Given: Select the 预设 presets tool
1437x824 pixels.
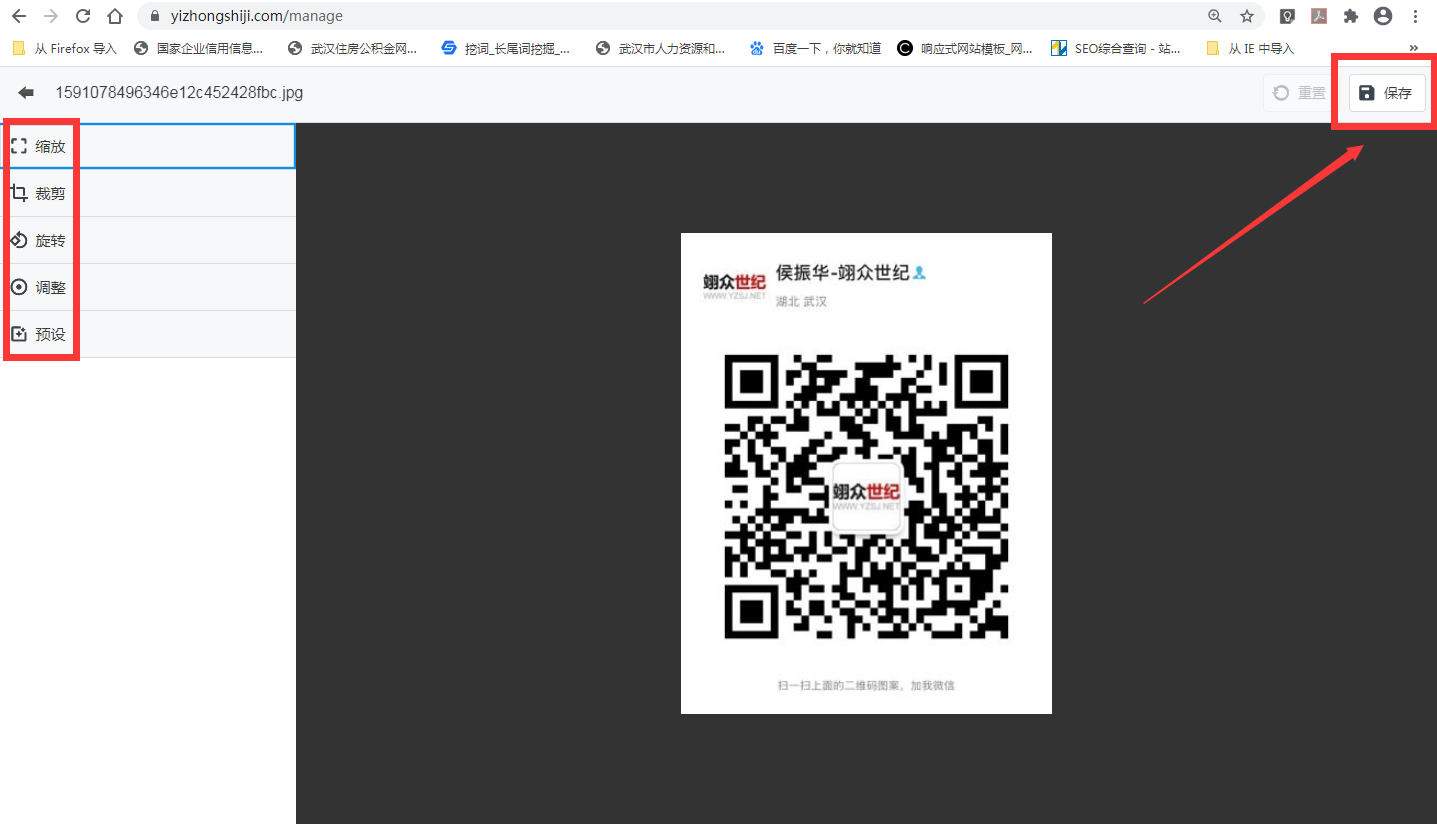Looking at the screenshot, I should [148, 334].
